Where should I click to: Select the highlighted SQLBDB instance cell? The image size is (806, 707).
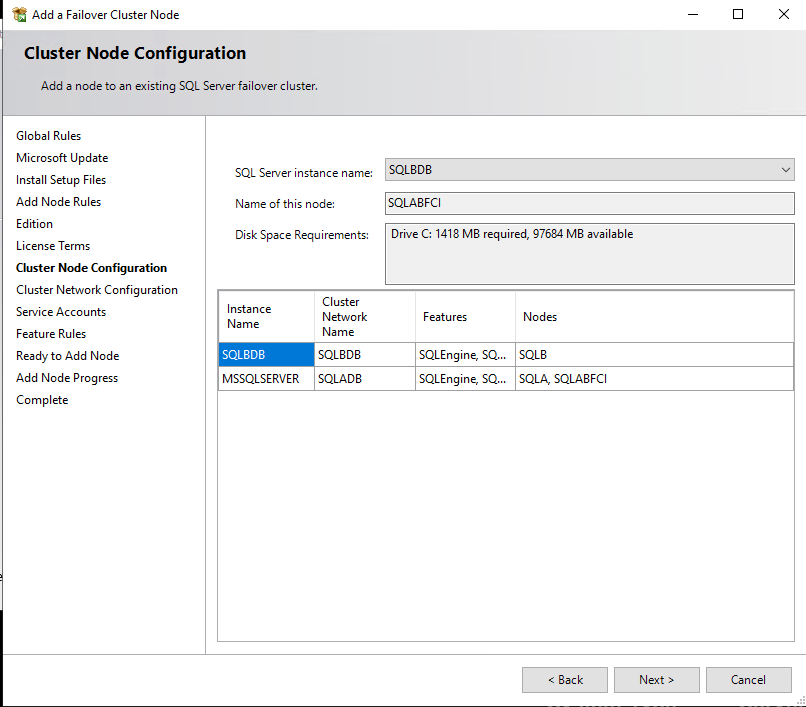click(x=266, y=354)
